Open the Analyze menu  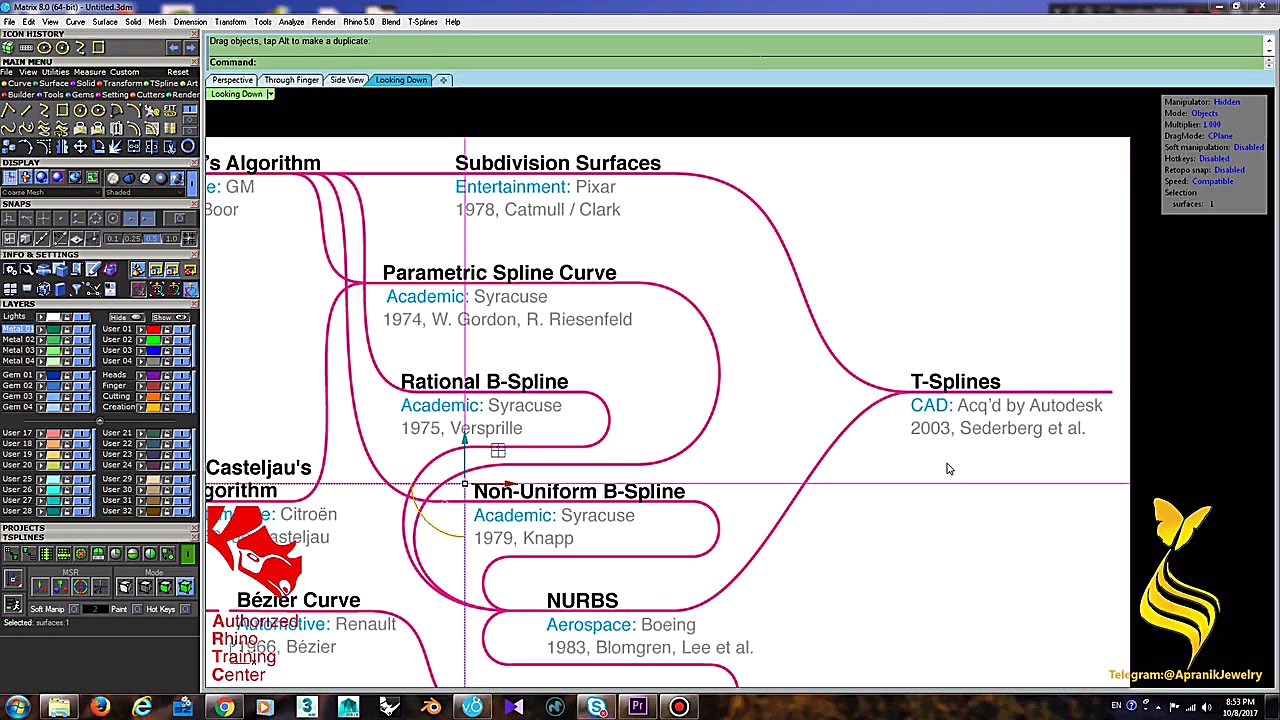pos(291,22)
